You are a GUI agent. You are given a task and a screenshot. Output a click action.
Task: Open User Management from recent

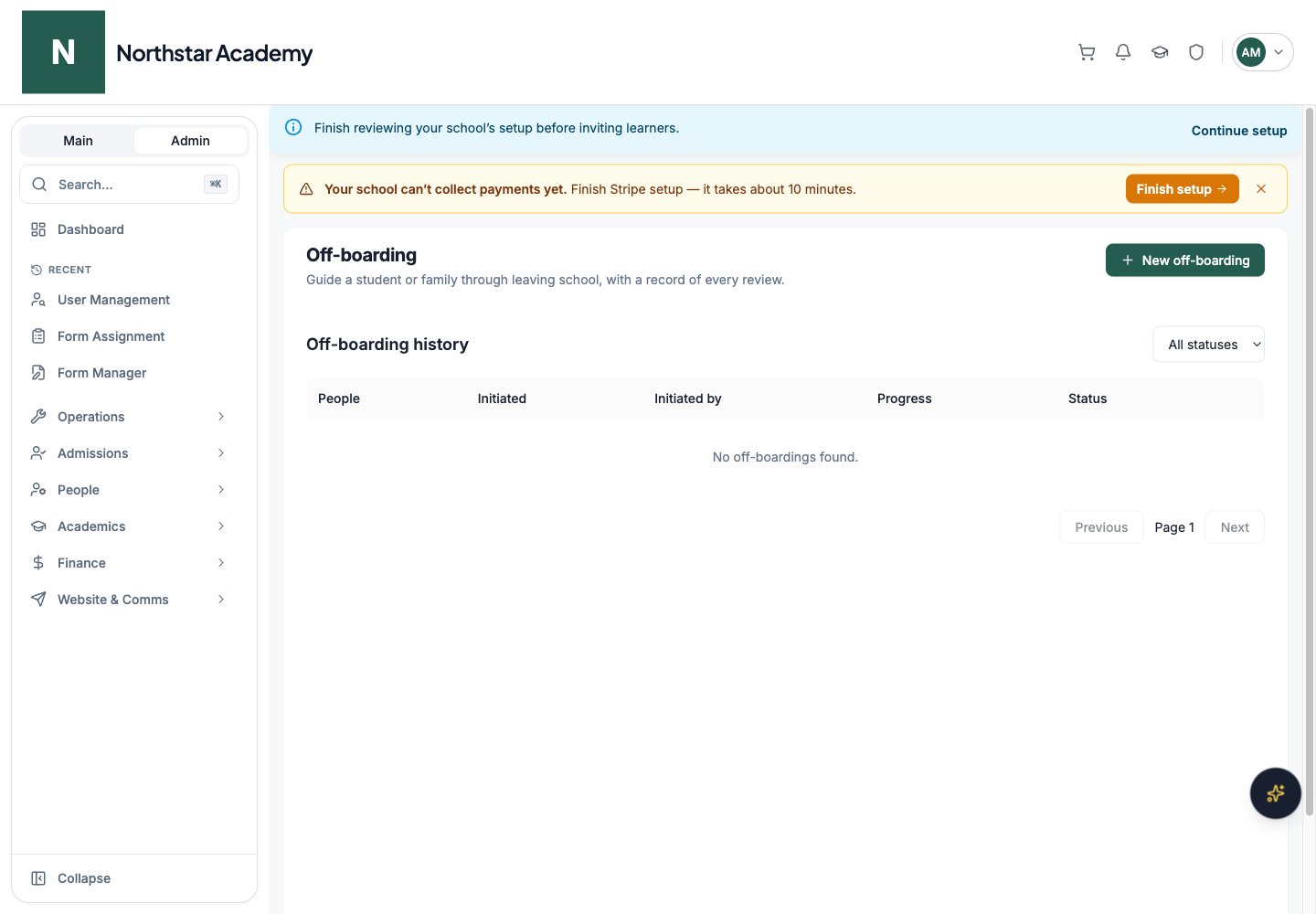point(129,300)
